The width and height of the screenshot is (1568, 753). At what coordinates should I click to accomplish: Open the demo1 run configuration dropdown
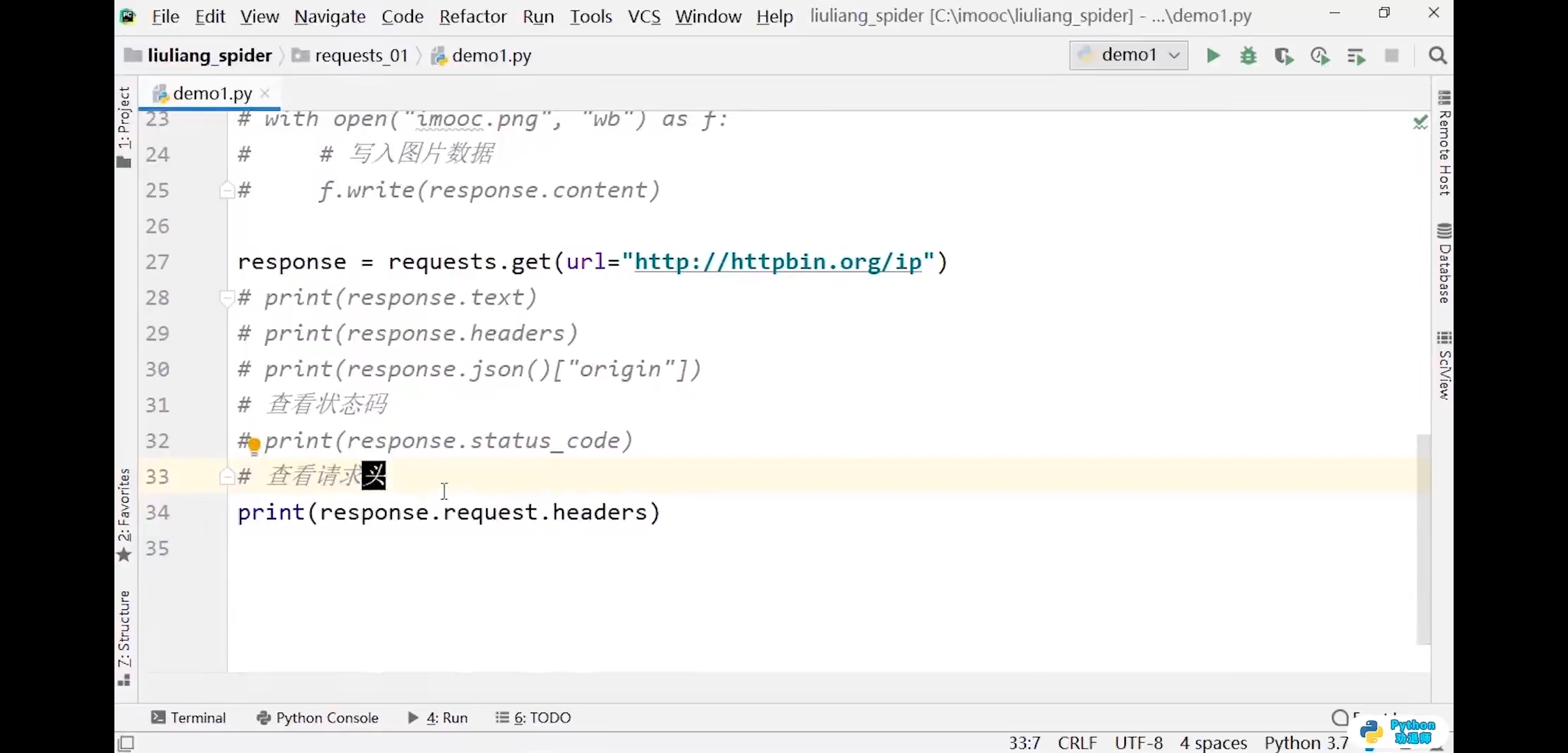pyautogui.click(x=1129, y=55)
